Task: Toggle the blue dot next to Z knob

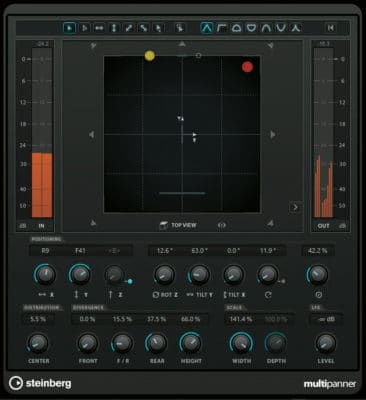Action: coord(130,281)
